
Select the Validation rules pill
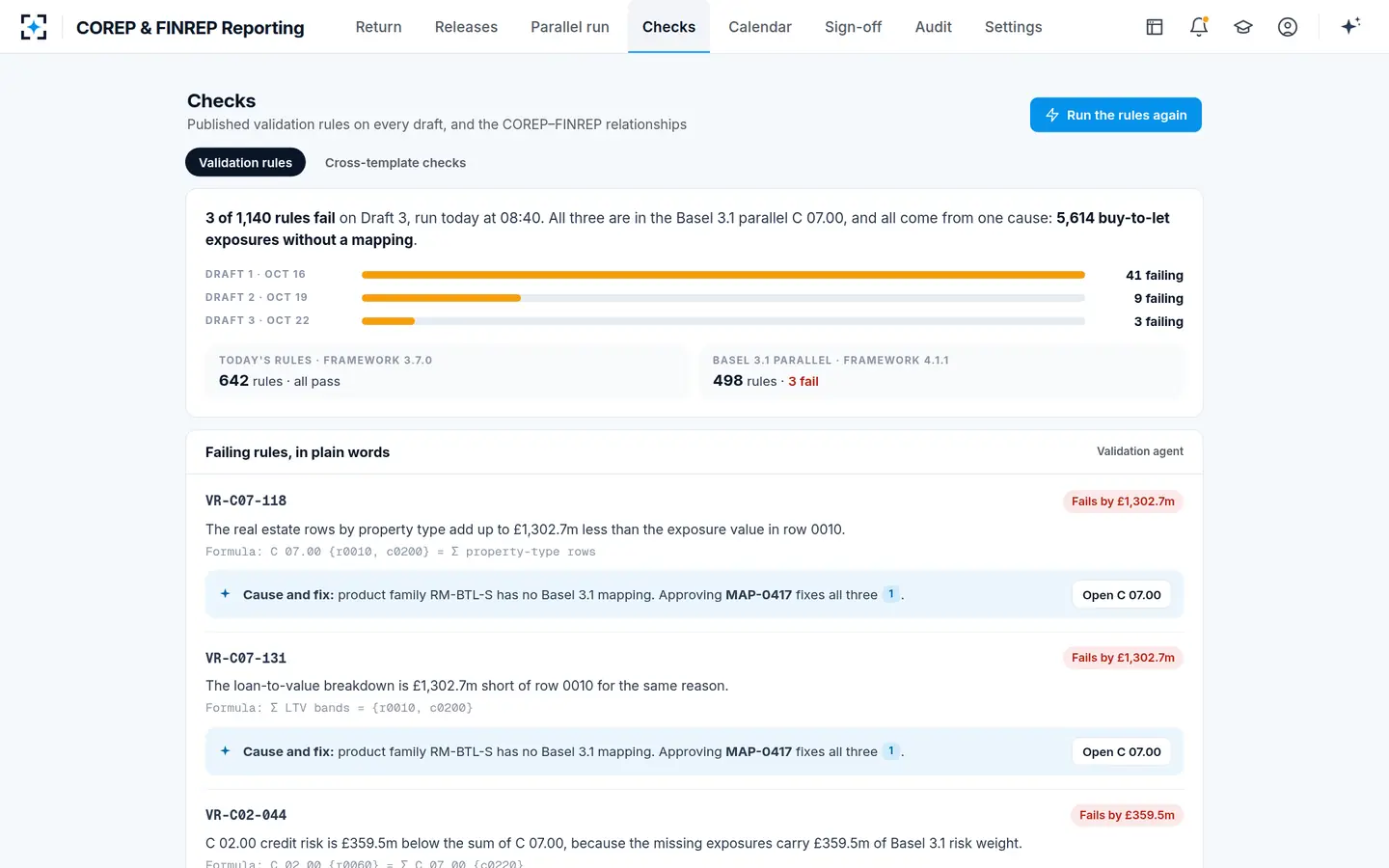pyautogui.click(x=245, y=162)
